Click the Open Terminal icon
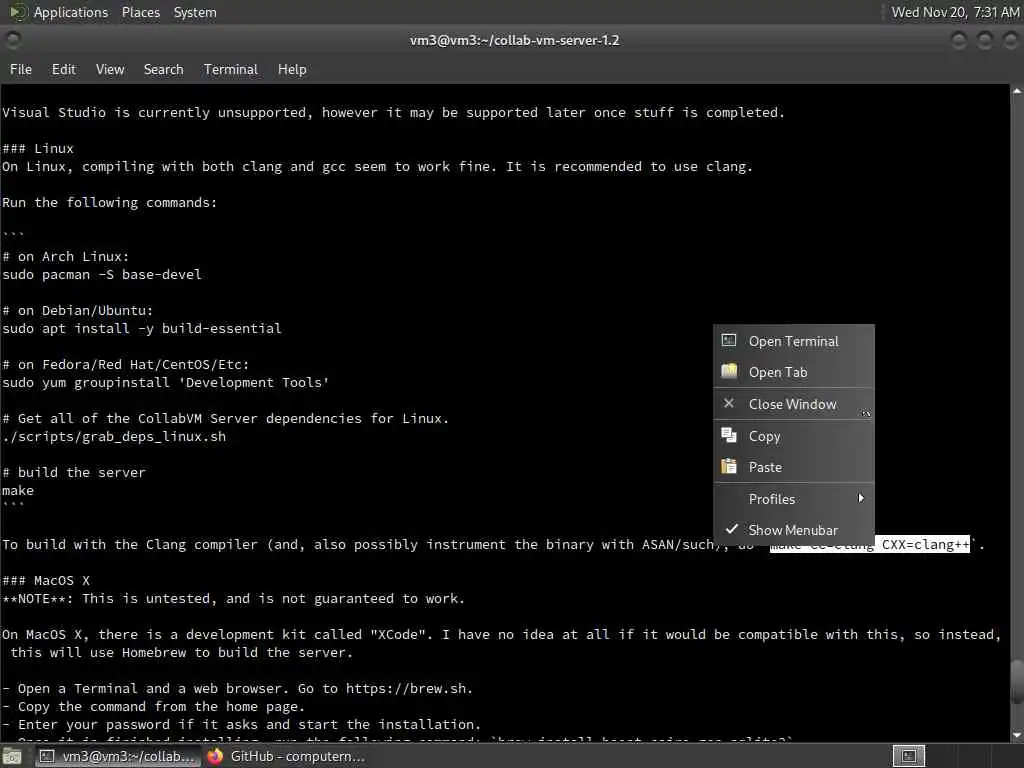Viewport: 1024px width, 768px height. 729,340
